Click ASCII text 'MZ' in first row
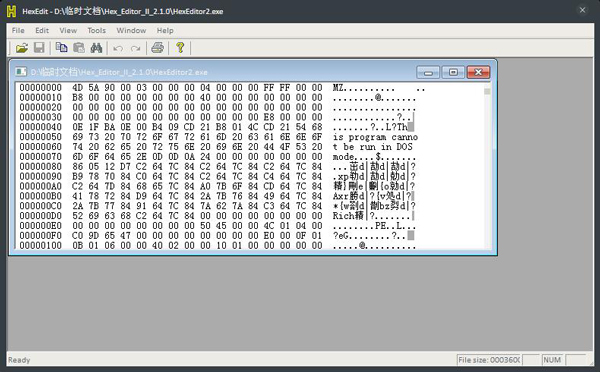 tap(338, 88)
